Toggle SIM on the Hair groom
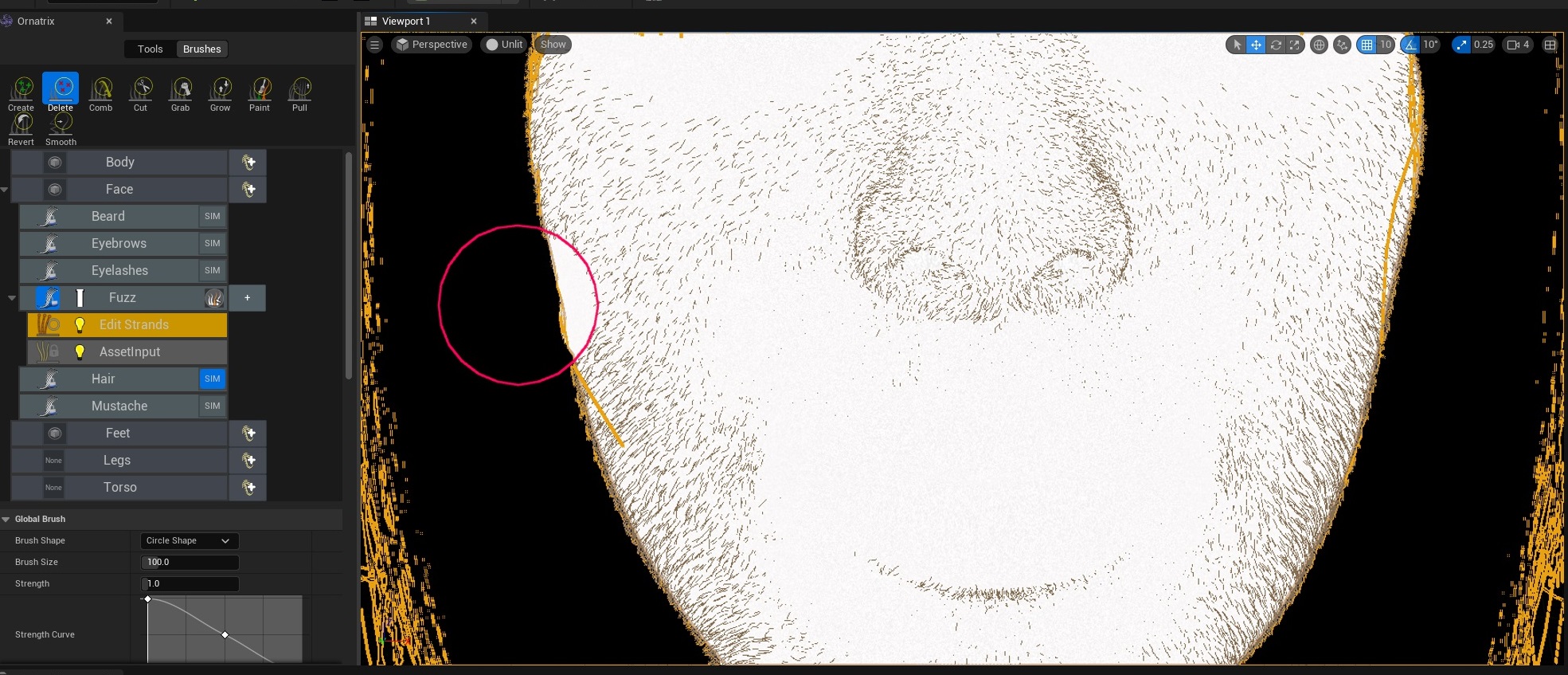Image resolution: width=1568 pixels, height=675 pixels. point(212,379)
